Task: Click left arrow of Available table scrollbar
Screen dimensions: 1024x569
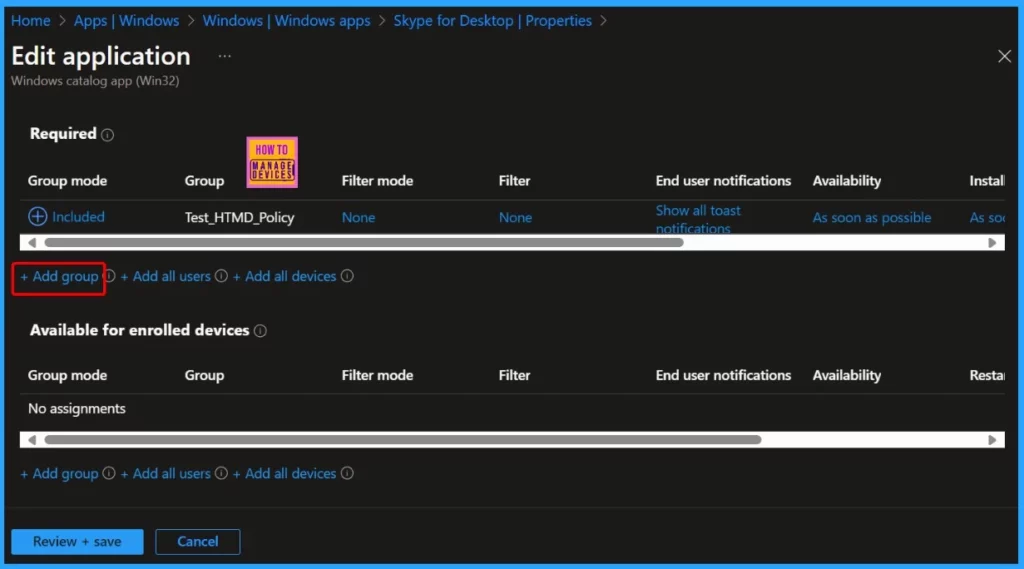Action: (x=31, y=440)
